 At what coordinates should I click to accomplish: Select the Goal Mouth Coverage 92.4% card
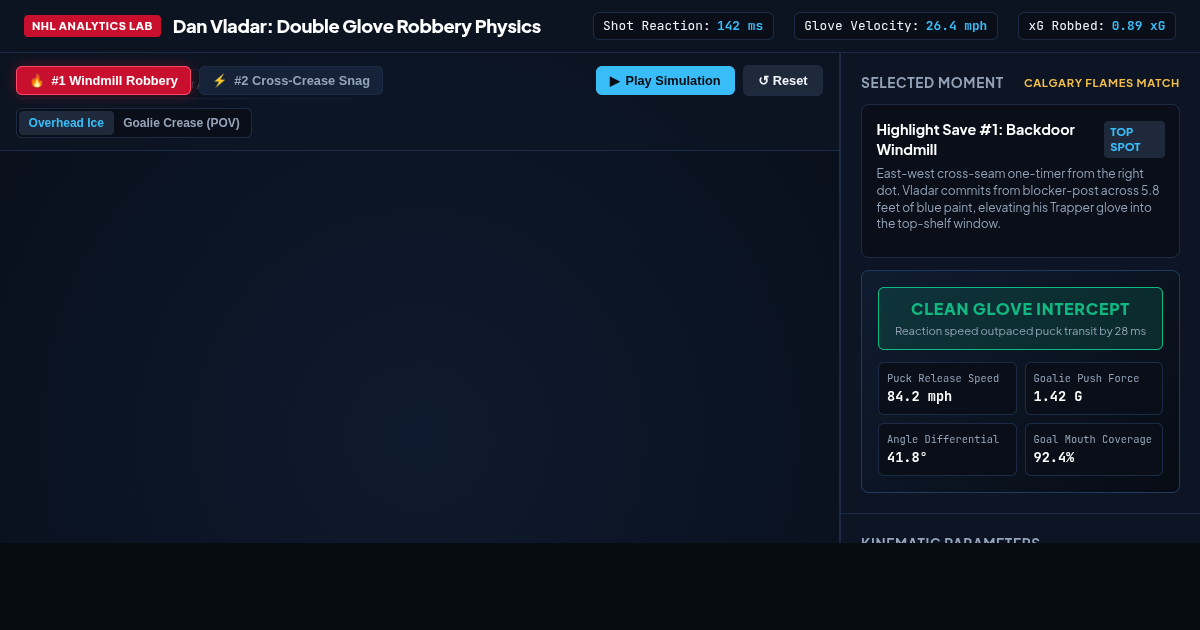(1094, 449)
